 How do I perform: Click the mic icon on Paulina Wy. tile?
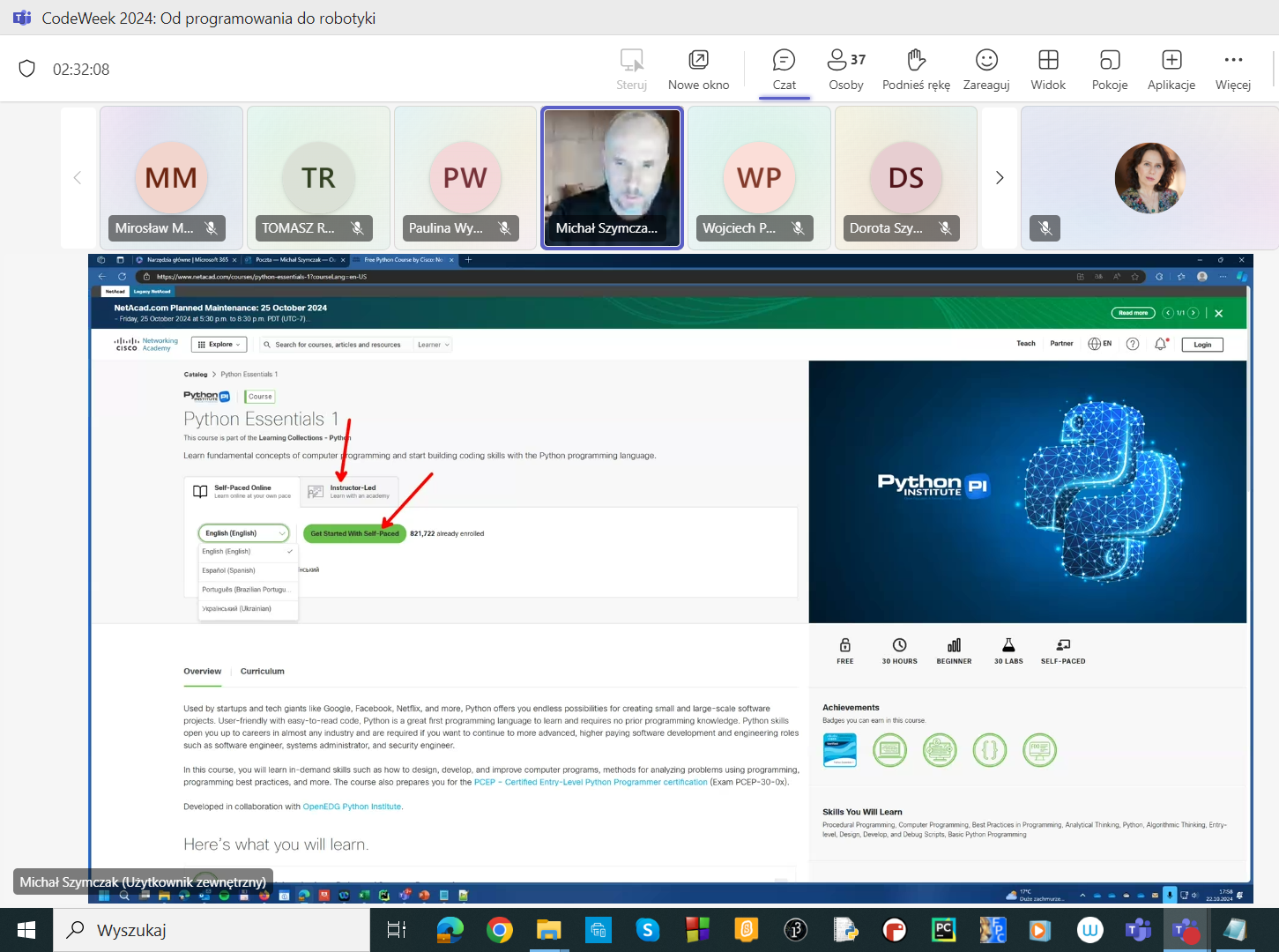pos(505,228)
